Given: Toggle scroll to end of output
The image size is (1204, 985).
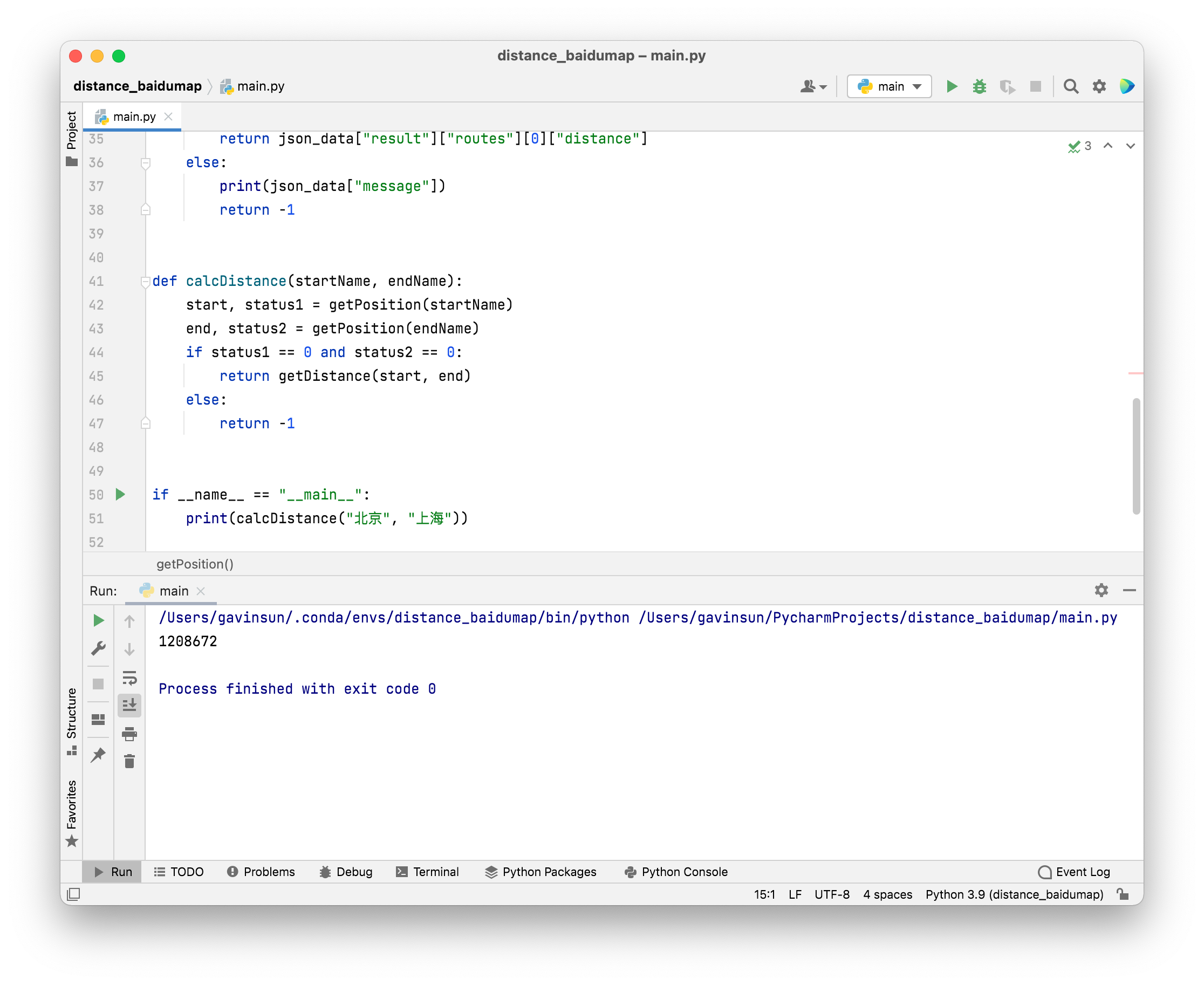Looking at the screenshot, I should [x=129, y=705].
